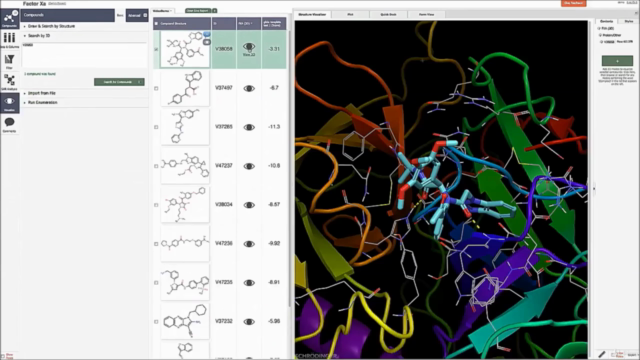Screen dimensions: 640x360
Task: Check the V47237 row checkbox
Action: [156, 166]
